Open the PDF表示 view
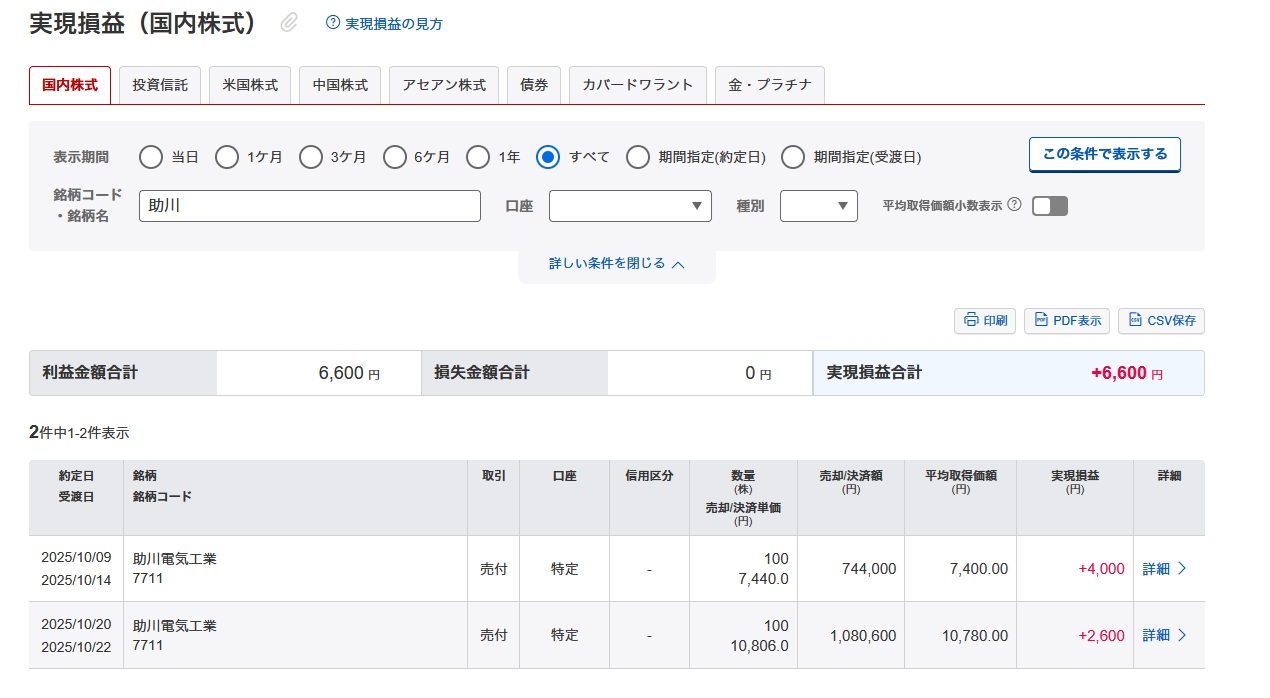Viewport: 1270px width, 698px height. point(1067,321)
